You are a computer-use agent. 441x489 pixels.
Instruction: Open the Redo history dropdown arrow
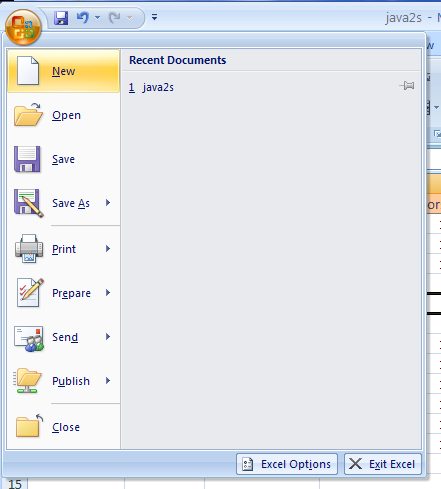[129, 17]
